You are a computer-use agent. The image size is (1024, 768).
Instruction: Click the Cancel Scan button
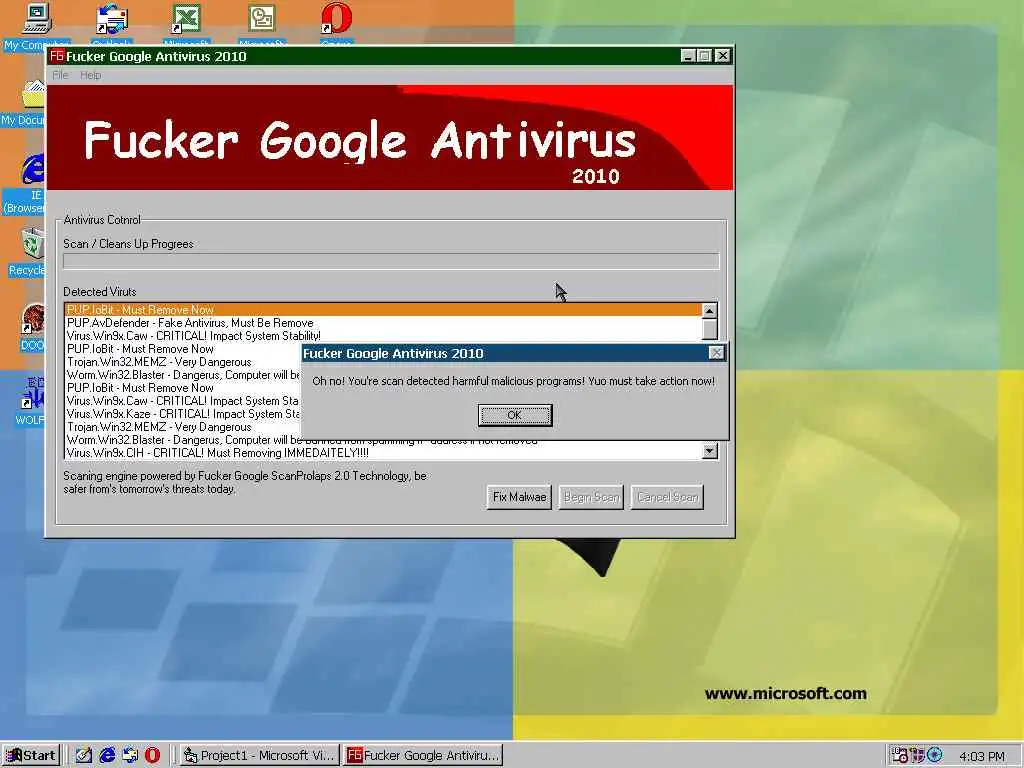pos(667,497)
